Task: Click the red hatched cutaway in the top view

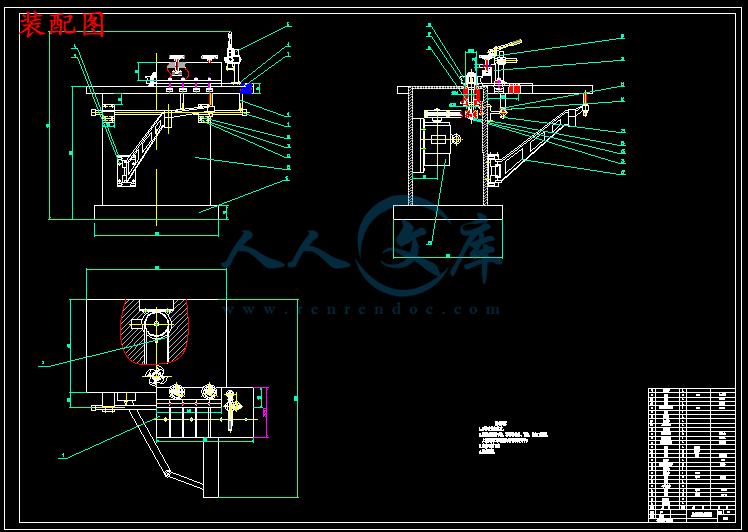Action: (x=154, y=331)
